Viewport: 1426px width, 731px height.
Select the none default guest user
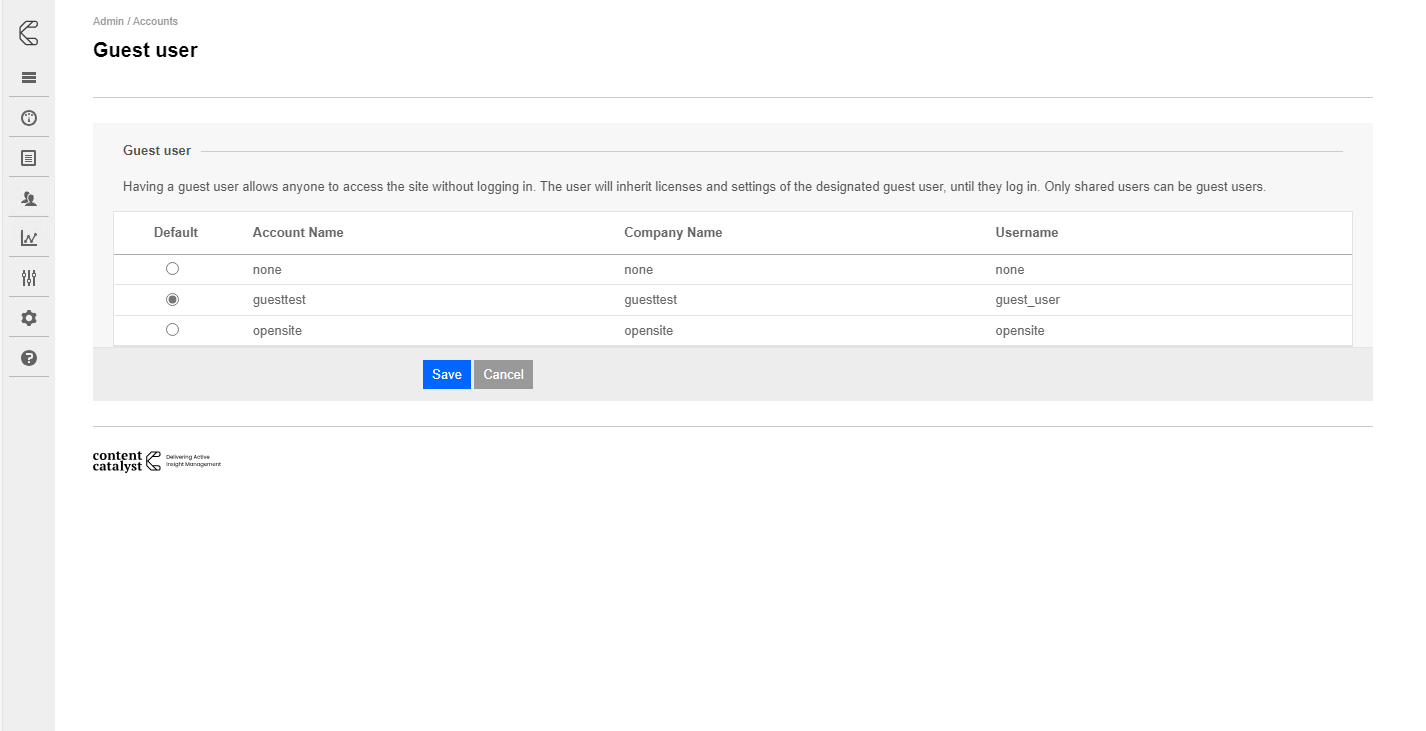click(x=172, y=268)
